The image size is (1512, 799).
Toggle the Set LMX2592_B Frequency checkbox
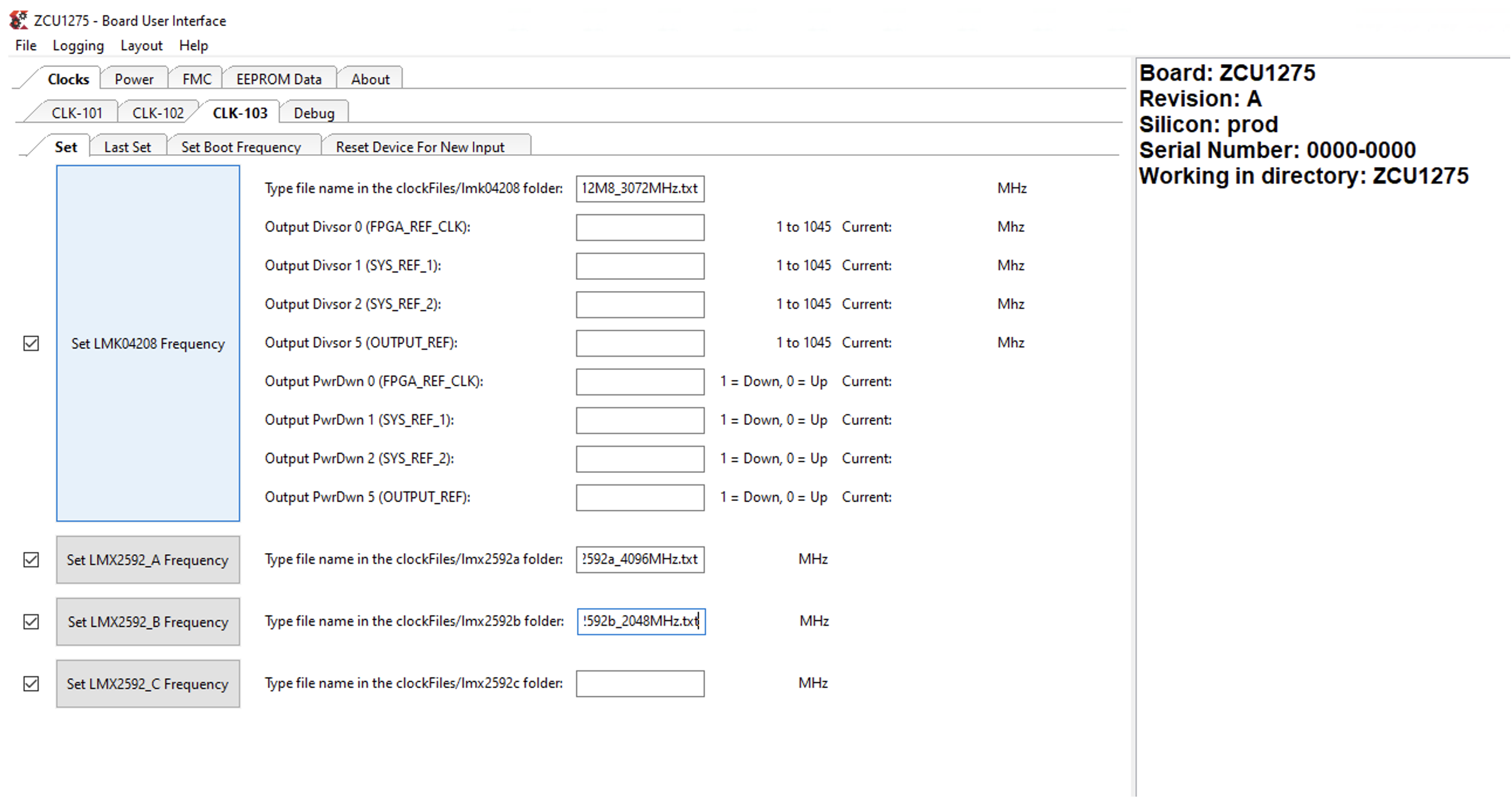pos(31,621)
